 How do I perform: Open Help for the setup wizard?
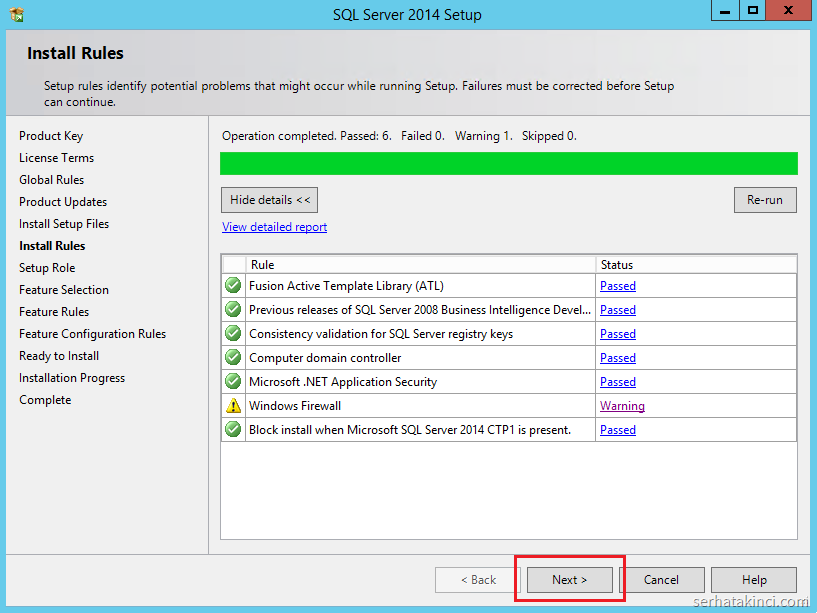754,580
